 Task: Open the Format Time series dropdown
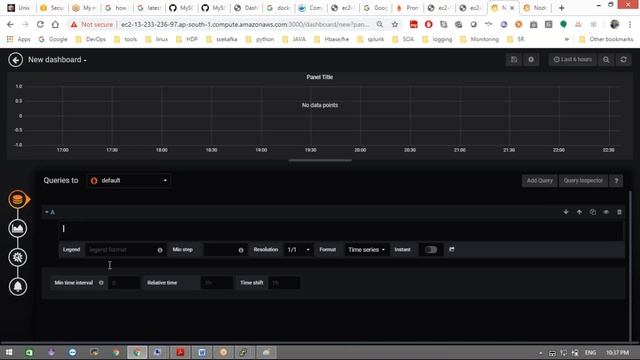(x=366, y=250)
